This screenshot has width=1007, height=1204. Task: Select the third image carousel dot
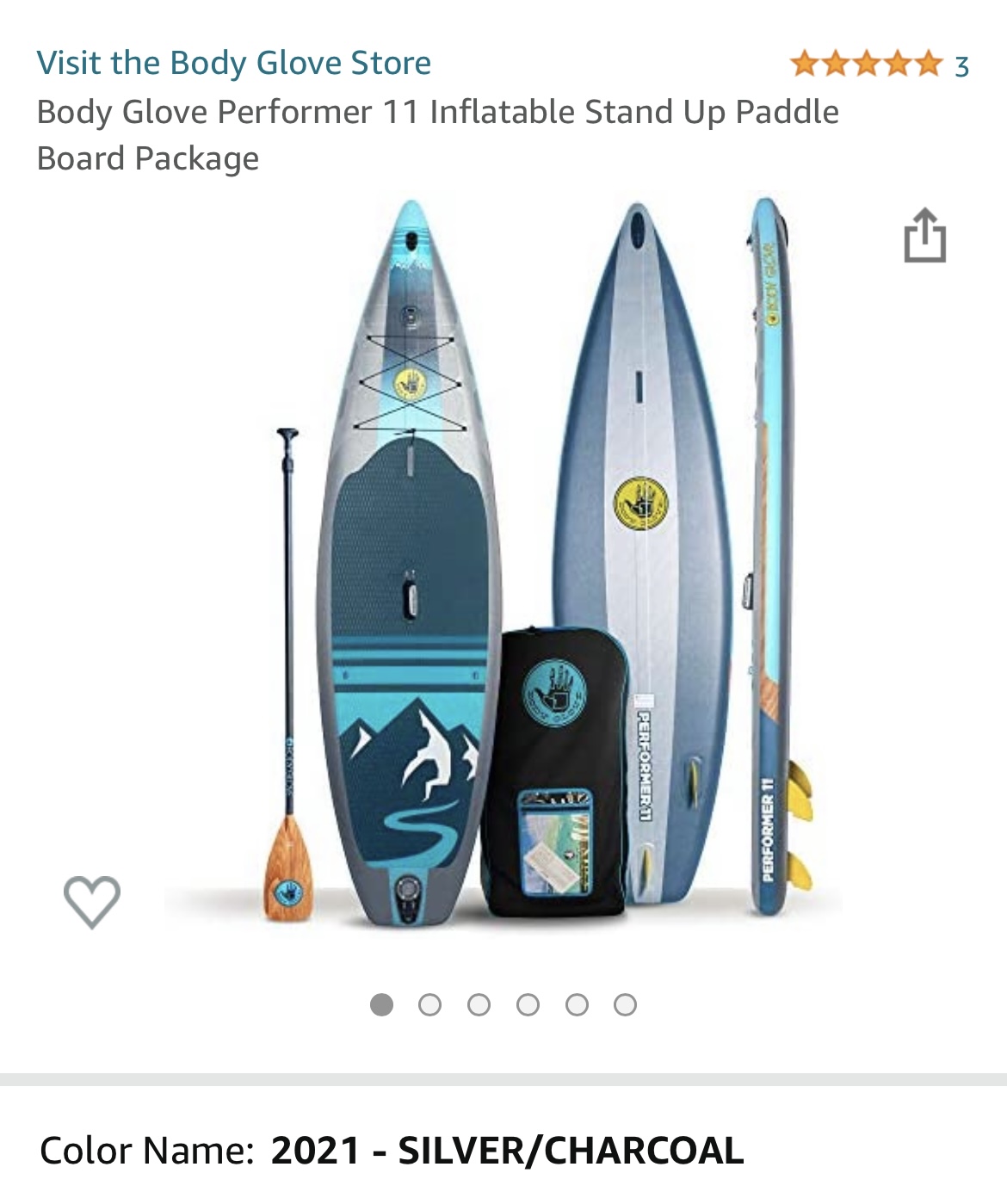point(479,1004)
